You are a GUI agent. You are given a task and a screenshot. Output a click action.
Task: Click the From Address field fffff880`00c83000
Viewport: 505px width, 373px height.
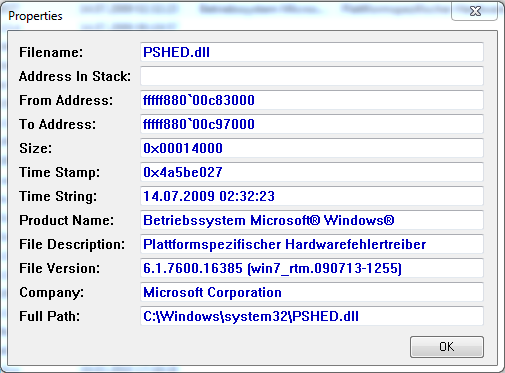312,100
